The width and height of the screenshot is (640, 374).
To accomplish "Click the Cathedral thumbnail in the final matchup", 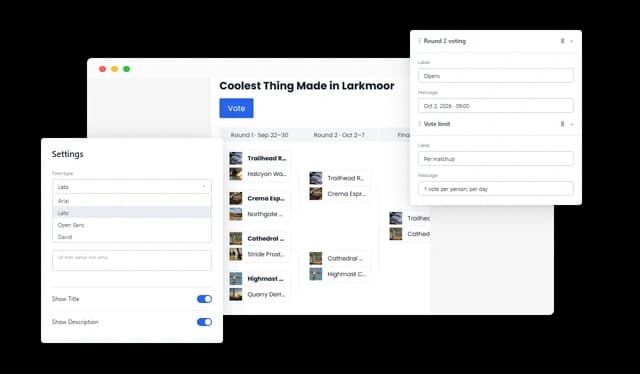I will 396,234.
